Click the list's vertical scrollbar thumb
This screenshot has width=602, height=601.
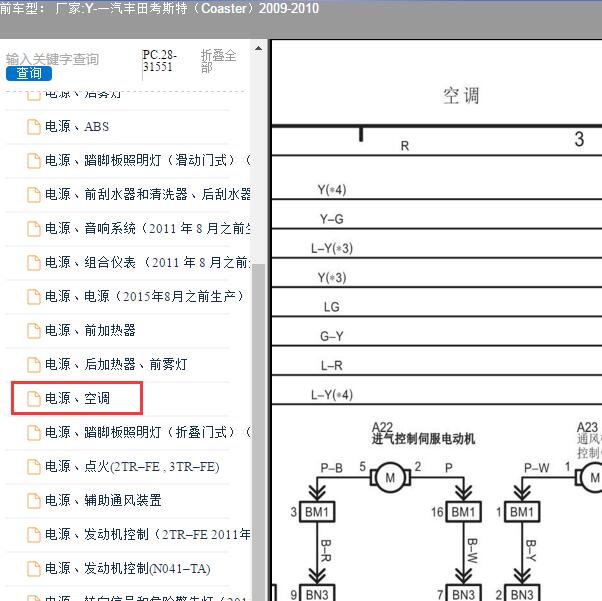[x=258, y=430]
